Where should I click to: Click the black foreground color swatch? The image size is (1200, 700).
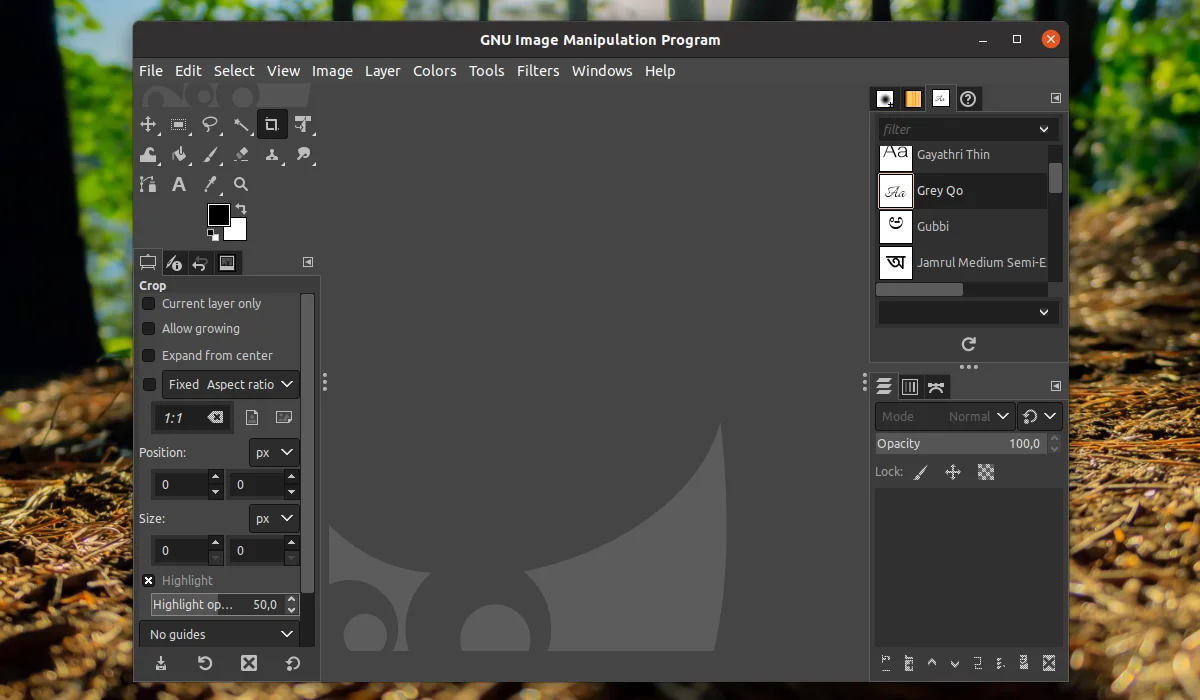[x=219, y=214]
